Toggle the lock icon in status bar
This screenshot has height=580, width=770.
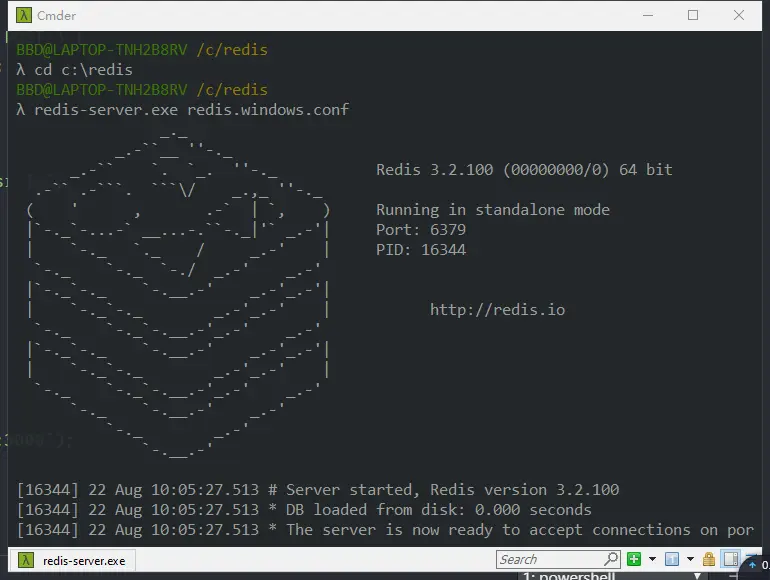[709, 559]
